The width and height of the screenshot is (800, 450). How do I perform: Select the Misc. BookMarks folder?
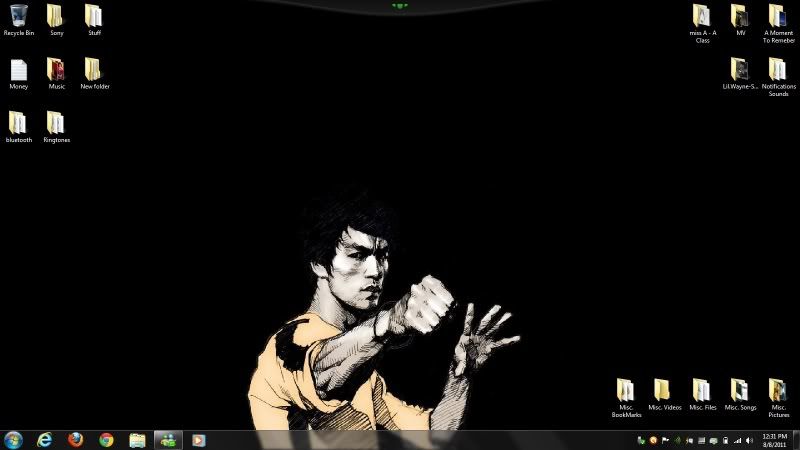[x=627, y=398]
